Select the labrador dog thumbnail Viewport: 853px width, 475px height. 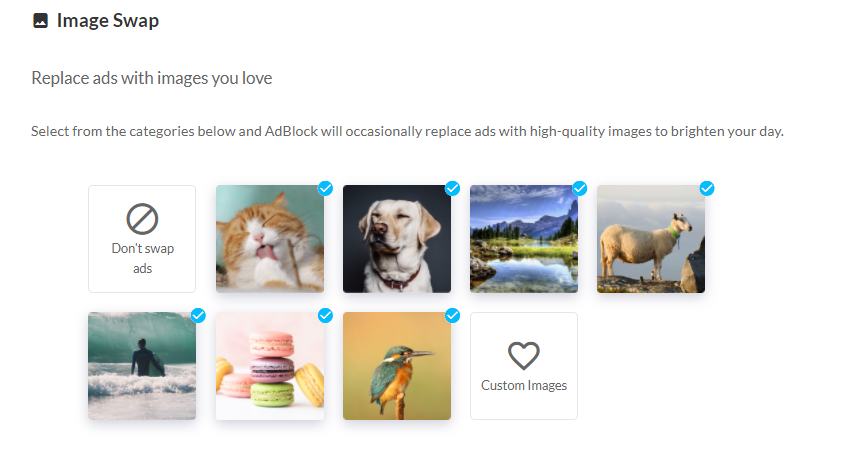396,240
